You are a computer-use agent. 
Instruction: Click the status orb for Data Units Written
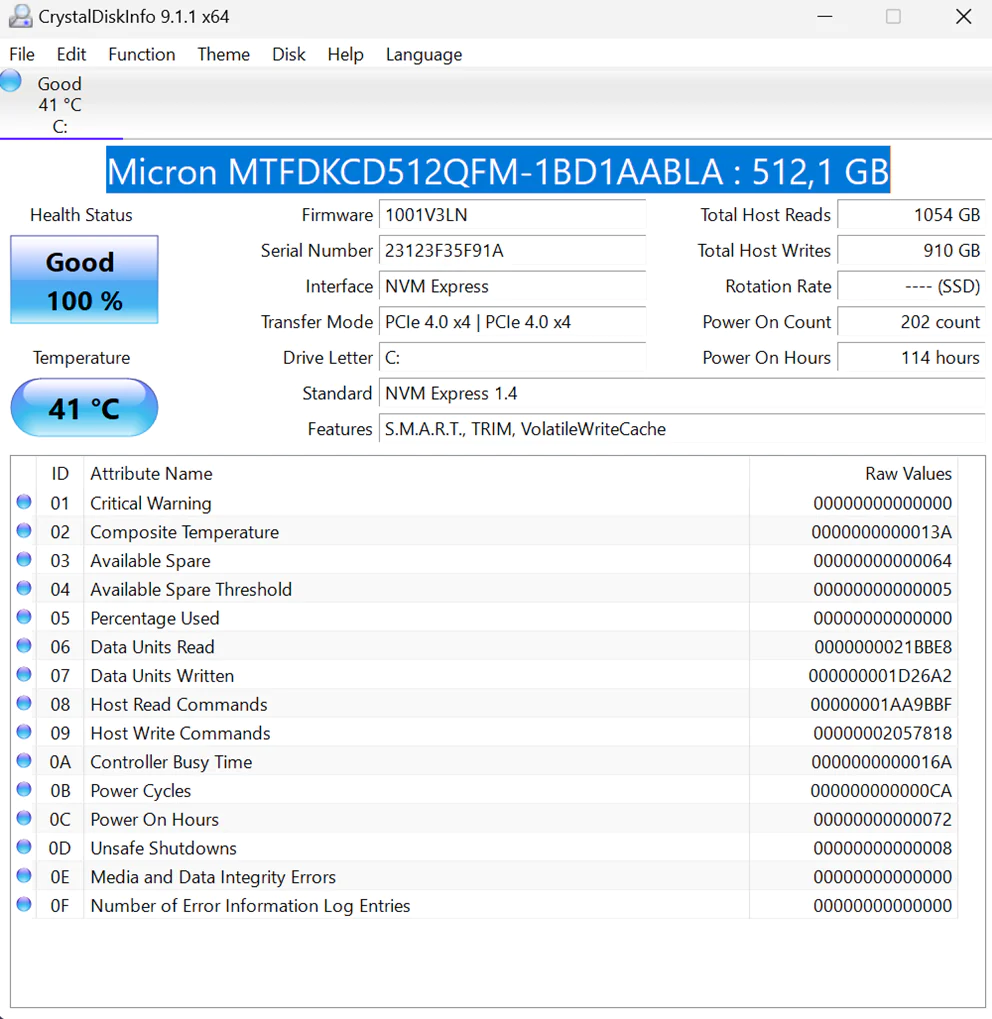point(24,675)
